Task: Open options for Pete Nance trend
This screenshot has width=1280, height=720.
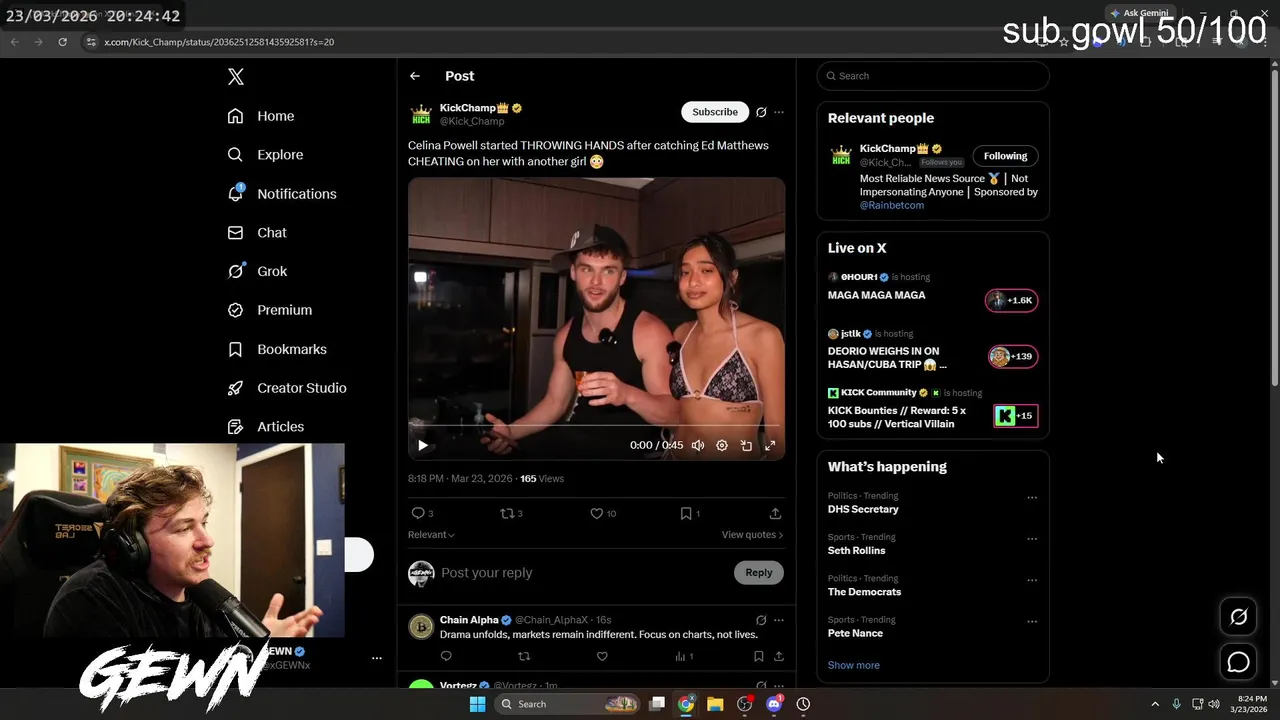Action: click(x=1032, y=621)
